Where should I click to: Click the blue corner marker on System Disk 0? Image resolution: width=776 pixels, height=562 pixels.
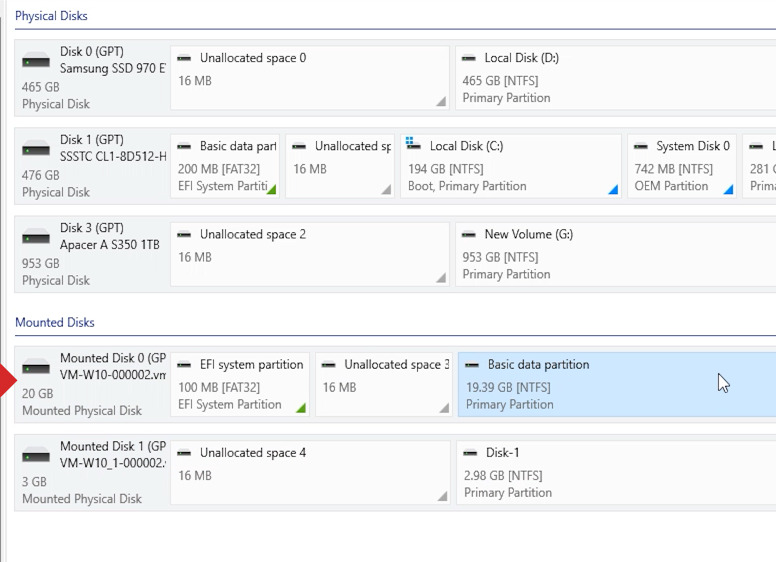728,189
